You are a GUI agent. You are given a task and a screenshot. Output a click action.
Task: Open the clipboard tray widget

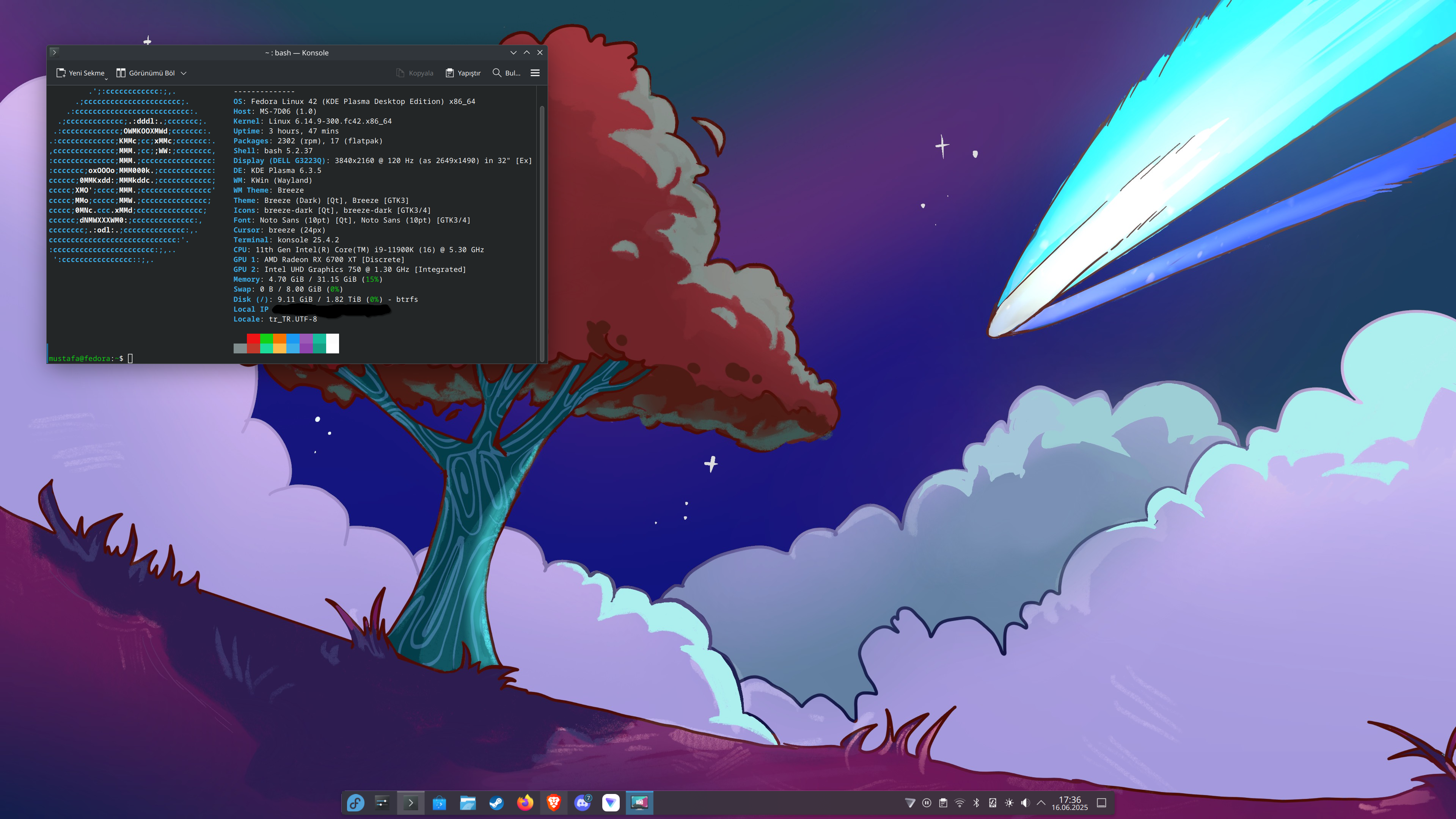coord(943,803)
